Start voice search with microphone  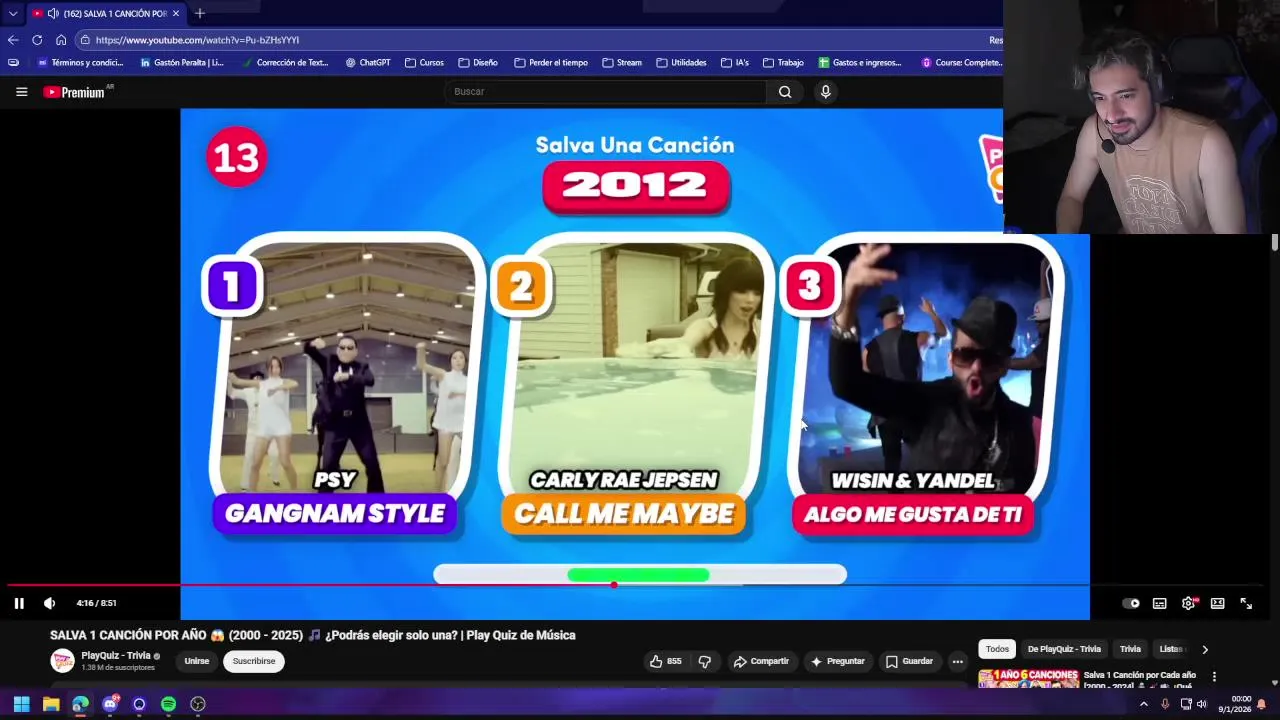pos(825,92)
